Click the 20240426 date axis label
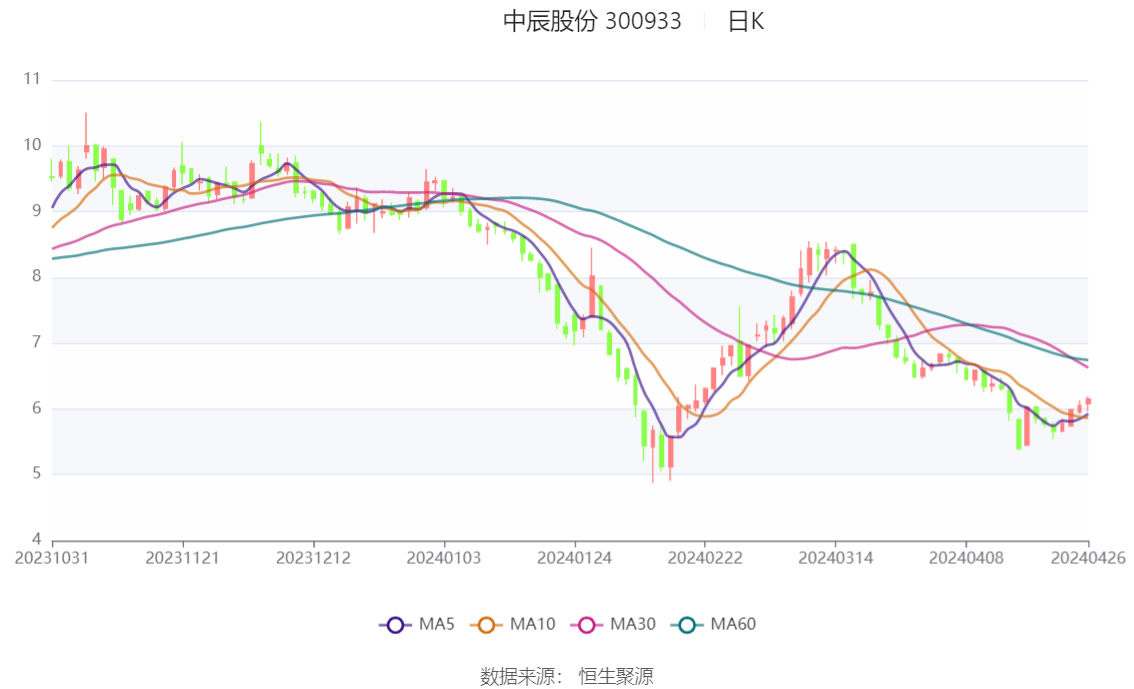Screen dimensions: 1134x689 (x=1088, y=558)
